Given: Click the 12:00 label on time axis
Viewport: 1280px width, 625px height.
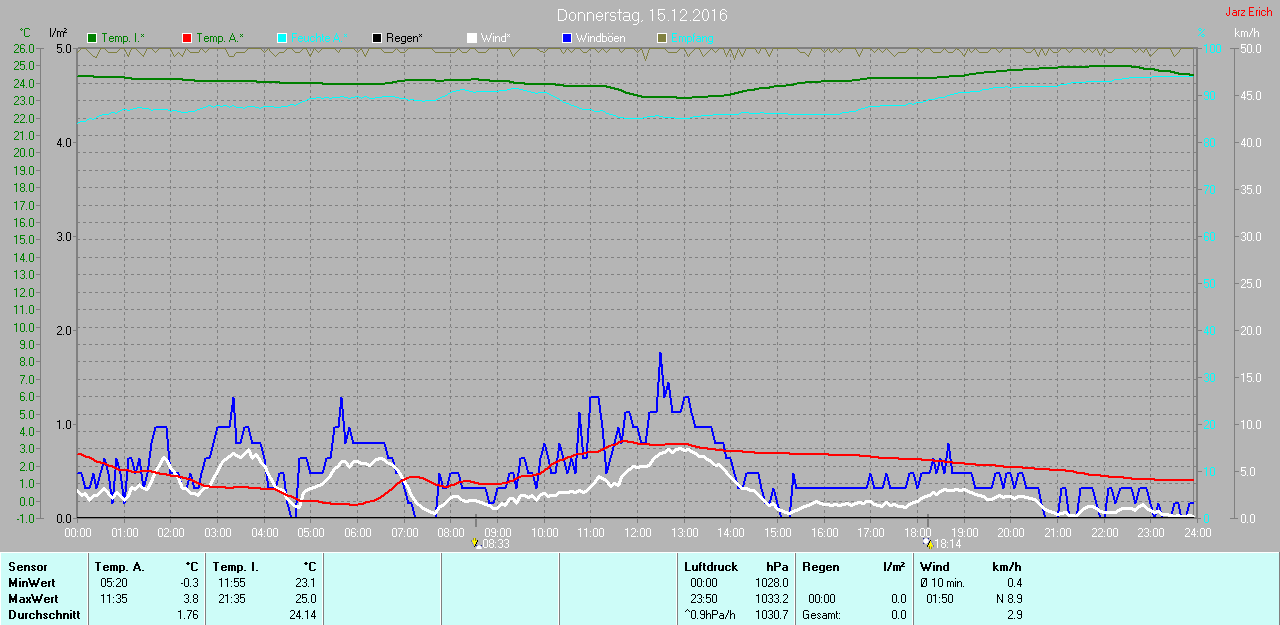Looking at the screenshot, I should (637, 532).
